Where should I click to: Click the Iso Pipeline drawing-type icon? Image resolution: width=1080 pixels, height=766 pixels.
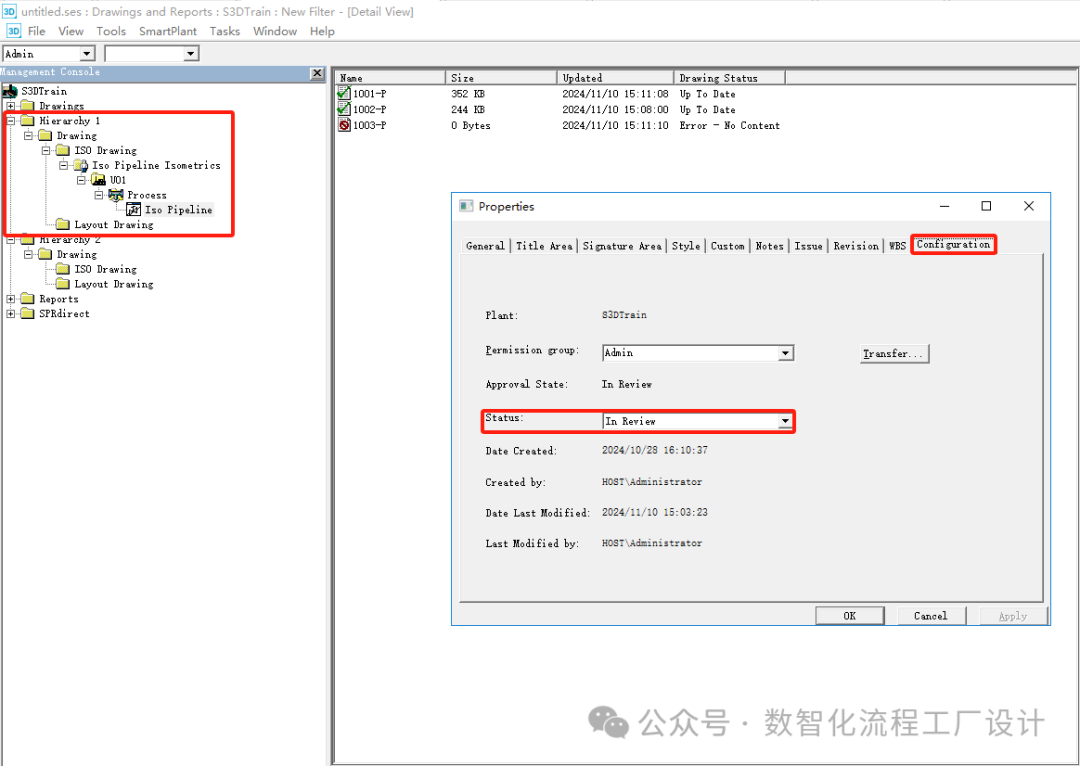tap(134, 209)
